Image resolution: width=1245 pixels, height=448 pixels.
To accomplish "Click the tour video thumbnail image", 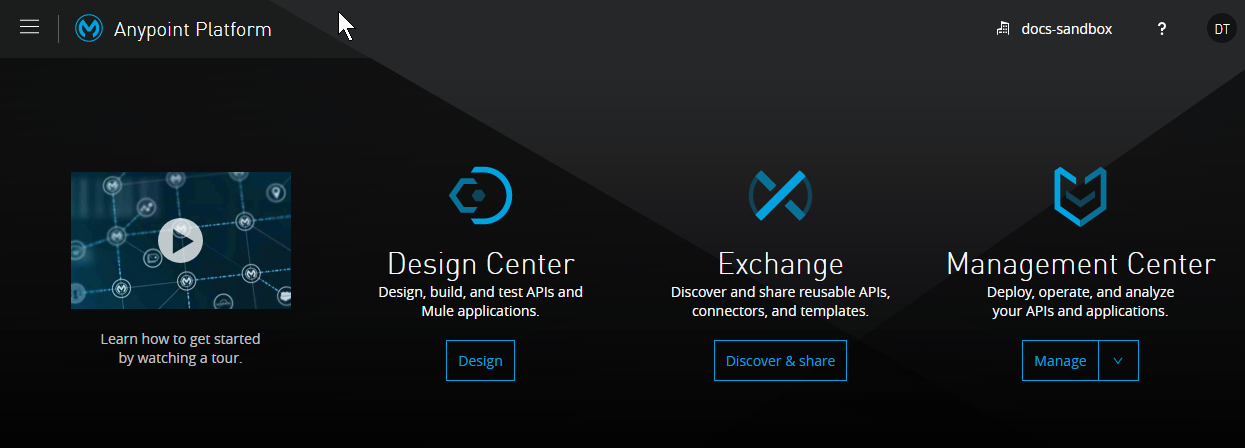I will 181,240.
